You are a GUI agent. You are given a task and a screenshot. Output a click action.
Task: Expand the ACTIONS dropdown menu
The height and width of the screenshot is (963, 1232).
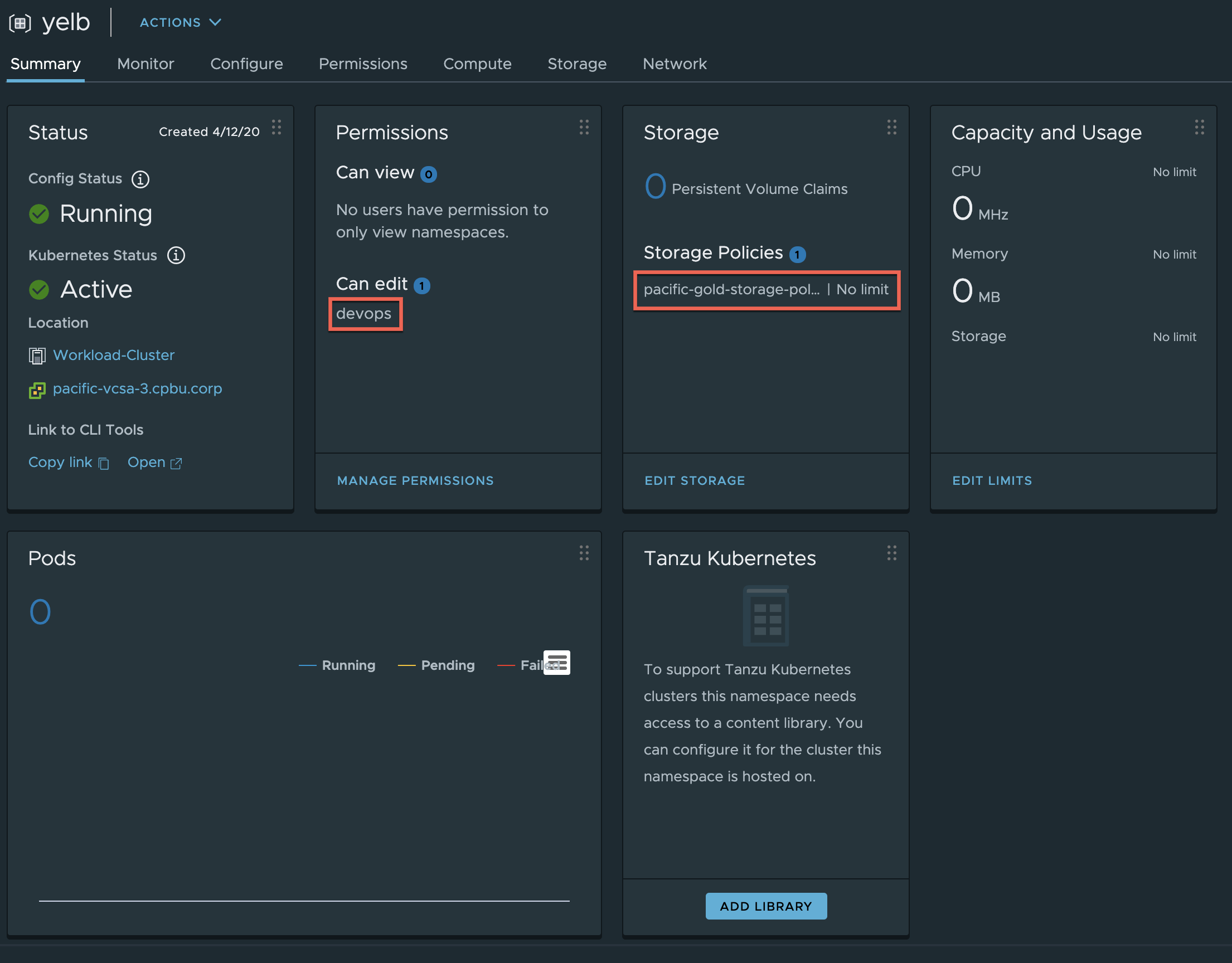pos(181,22)
